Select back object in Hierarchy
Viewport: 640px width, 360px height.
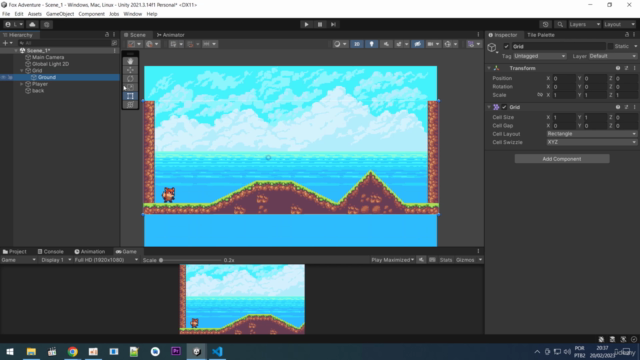coord(38,91)
